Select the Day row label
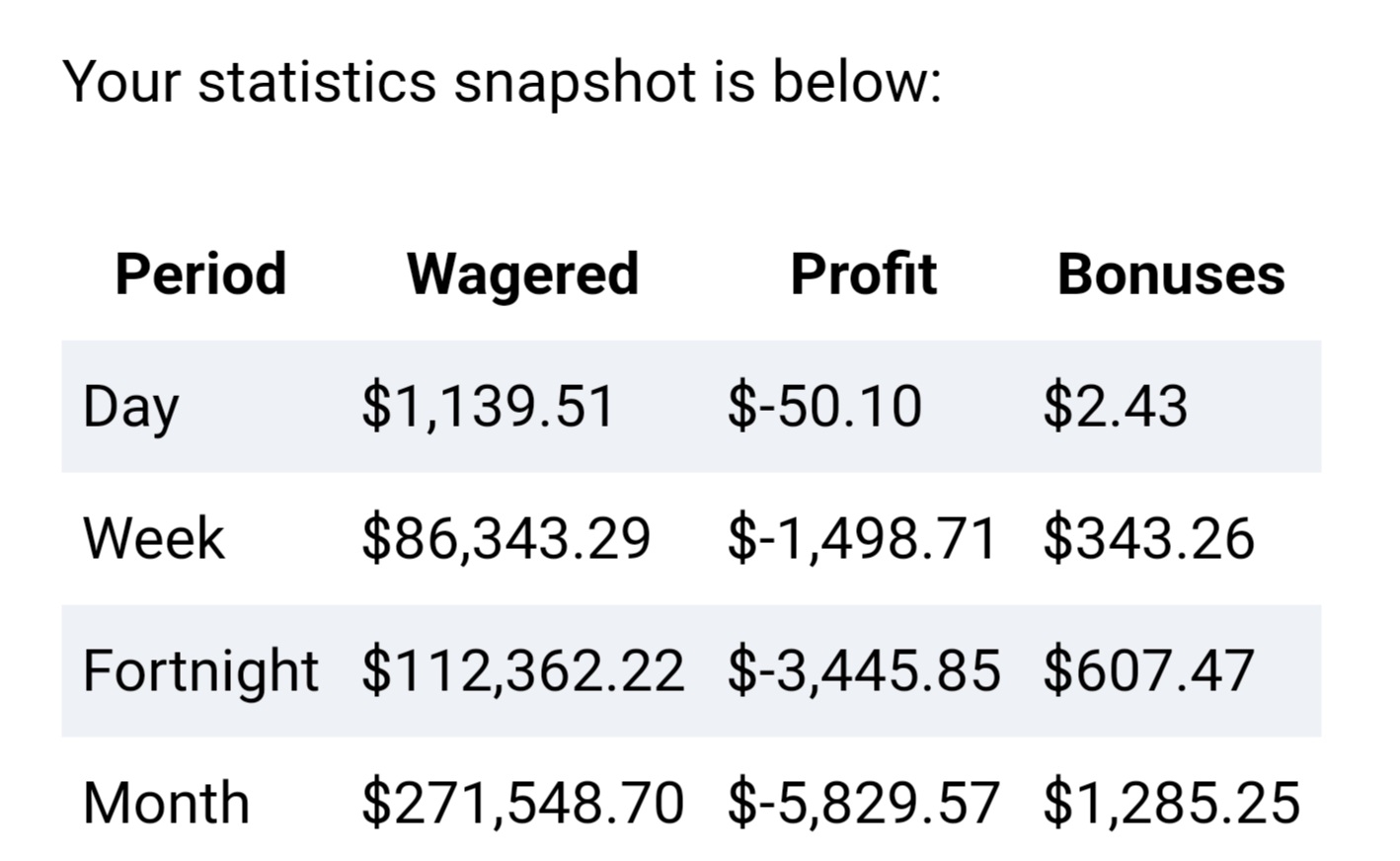1400x861 pixels. [130, 407]
